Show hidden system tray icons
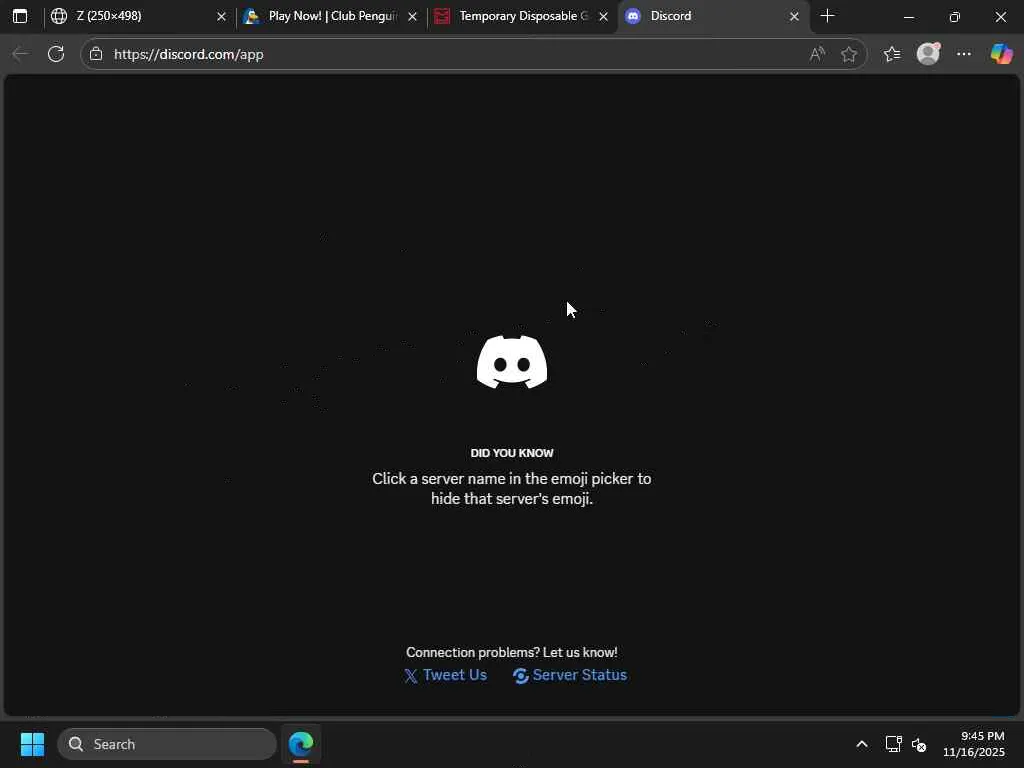1024x768 pixels. (x=862, y=744)
